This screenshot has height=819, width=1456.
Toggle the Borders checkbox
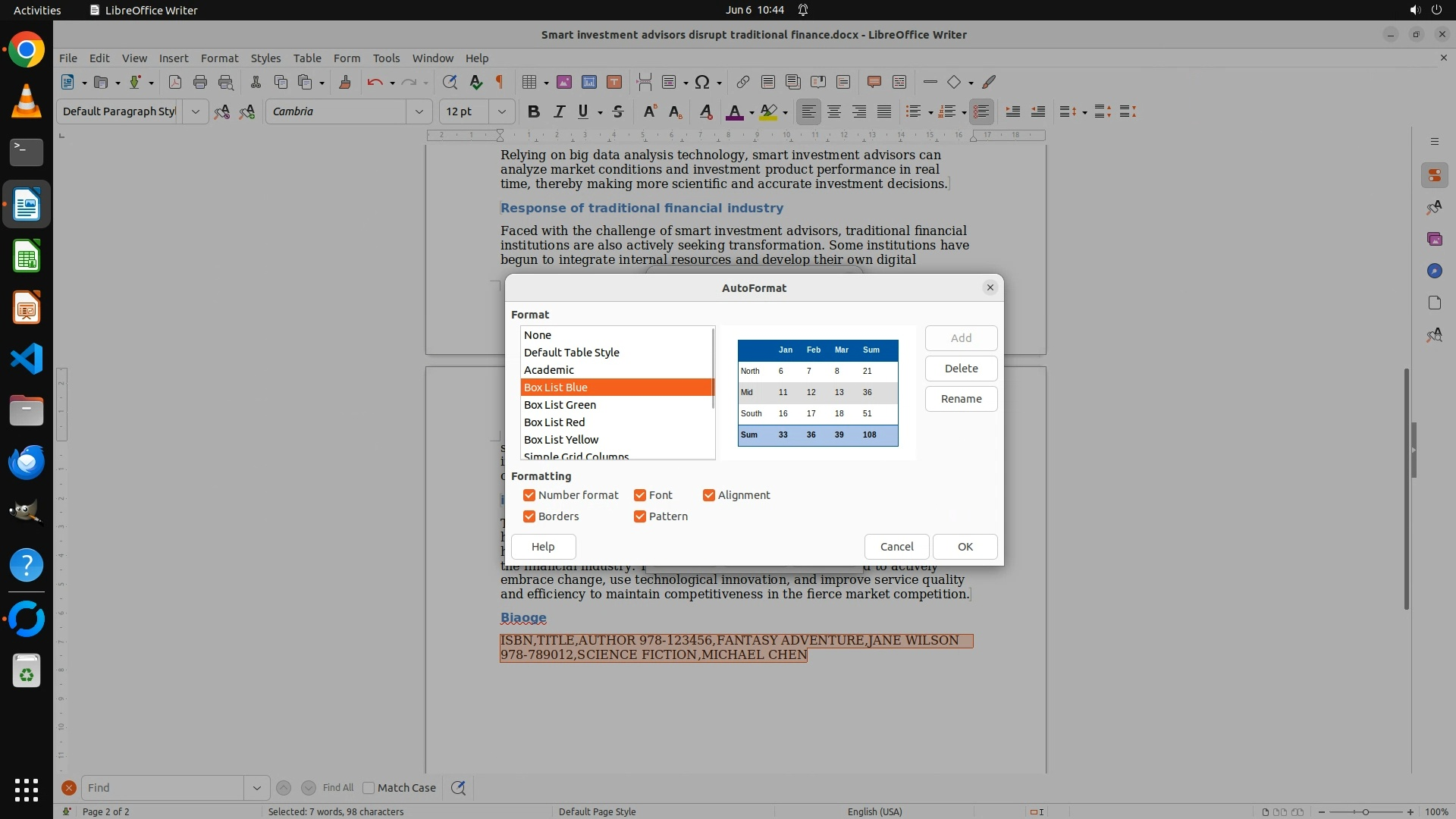pos(529,516)
